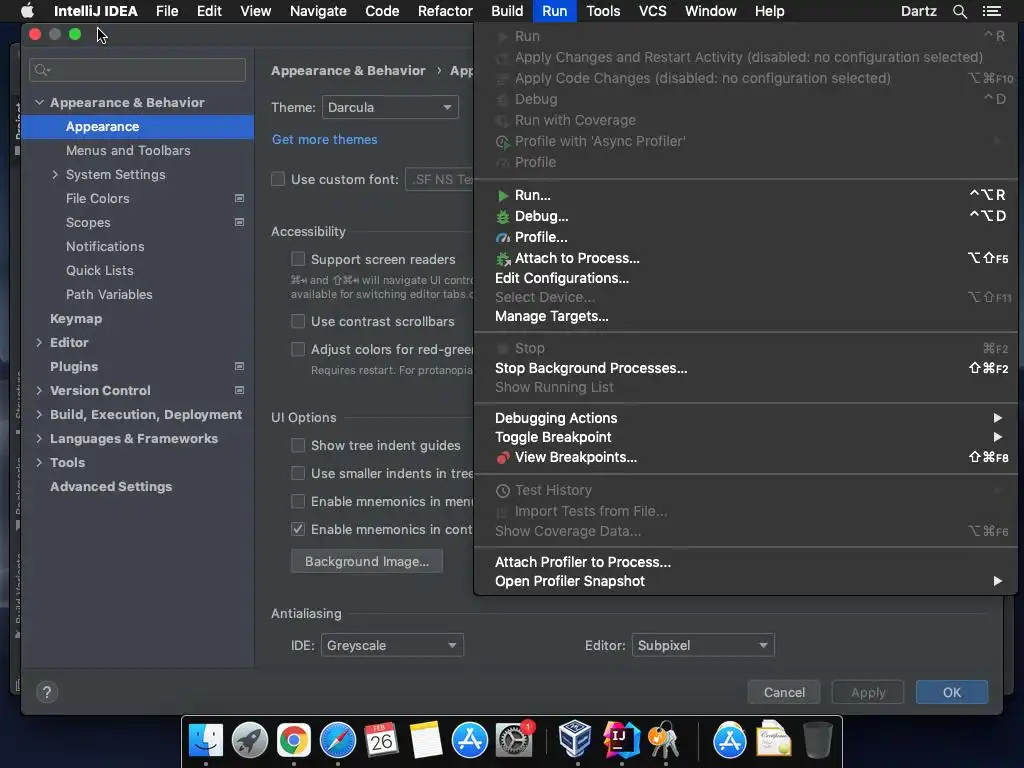Toggle Use smaller indents in trees
The width and height of the screenshot is (1024, 768).
pos(298,473)
